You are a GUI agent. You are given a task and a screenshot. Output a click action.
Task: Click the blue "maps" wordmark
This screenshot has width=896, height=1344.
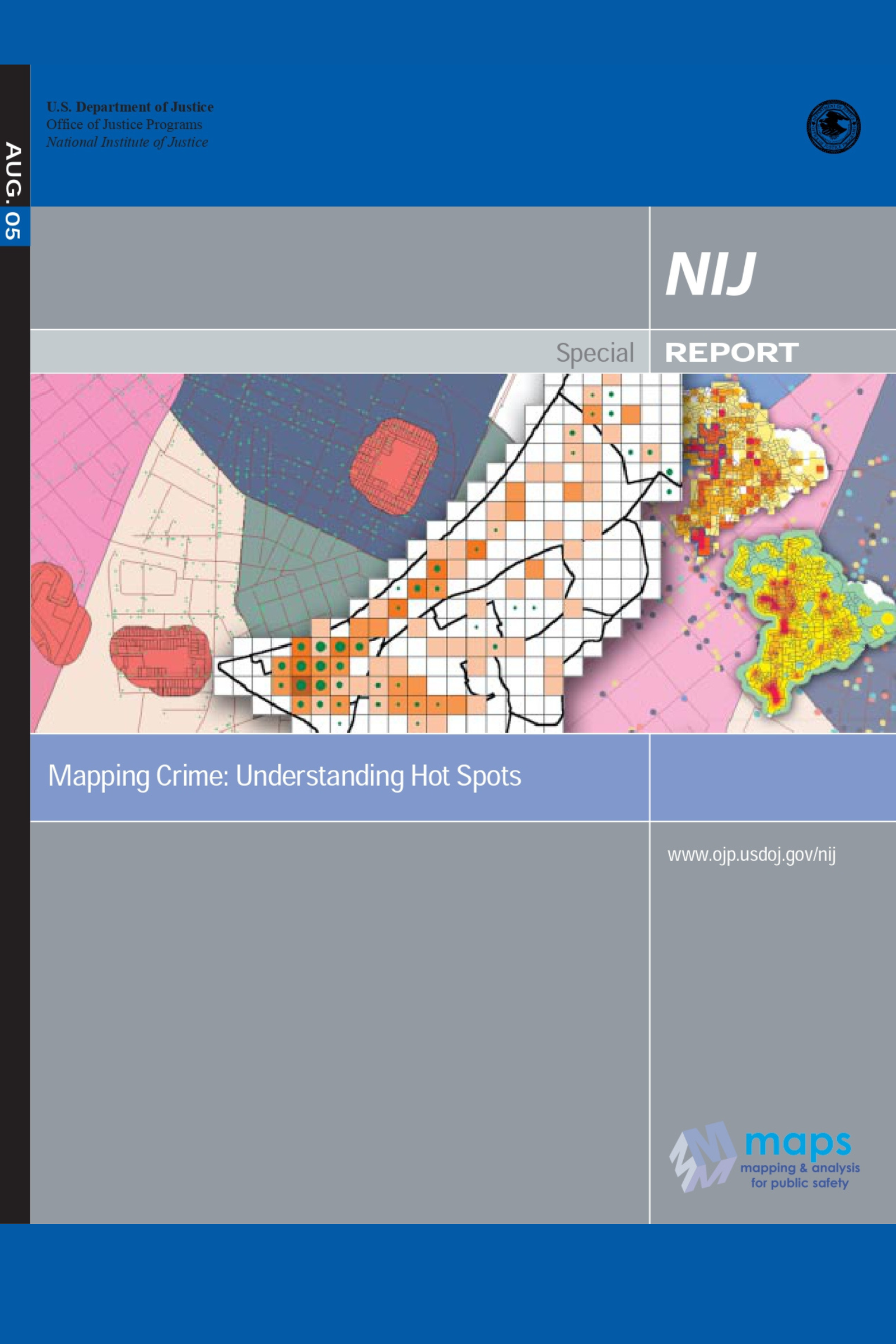pyautogui.click(x=799, y=1142)
